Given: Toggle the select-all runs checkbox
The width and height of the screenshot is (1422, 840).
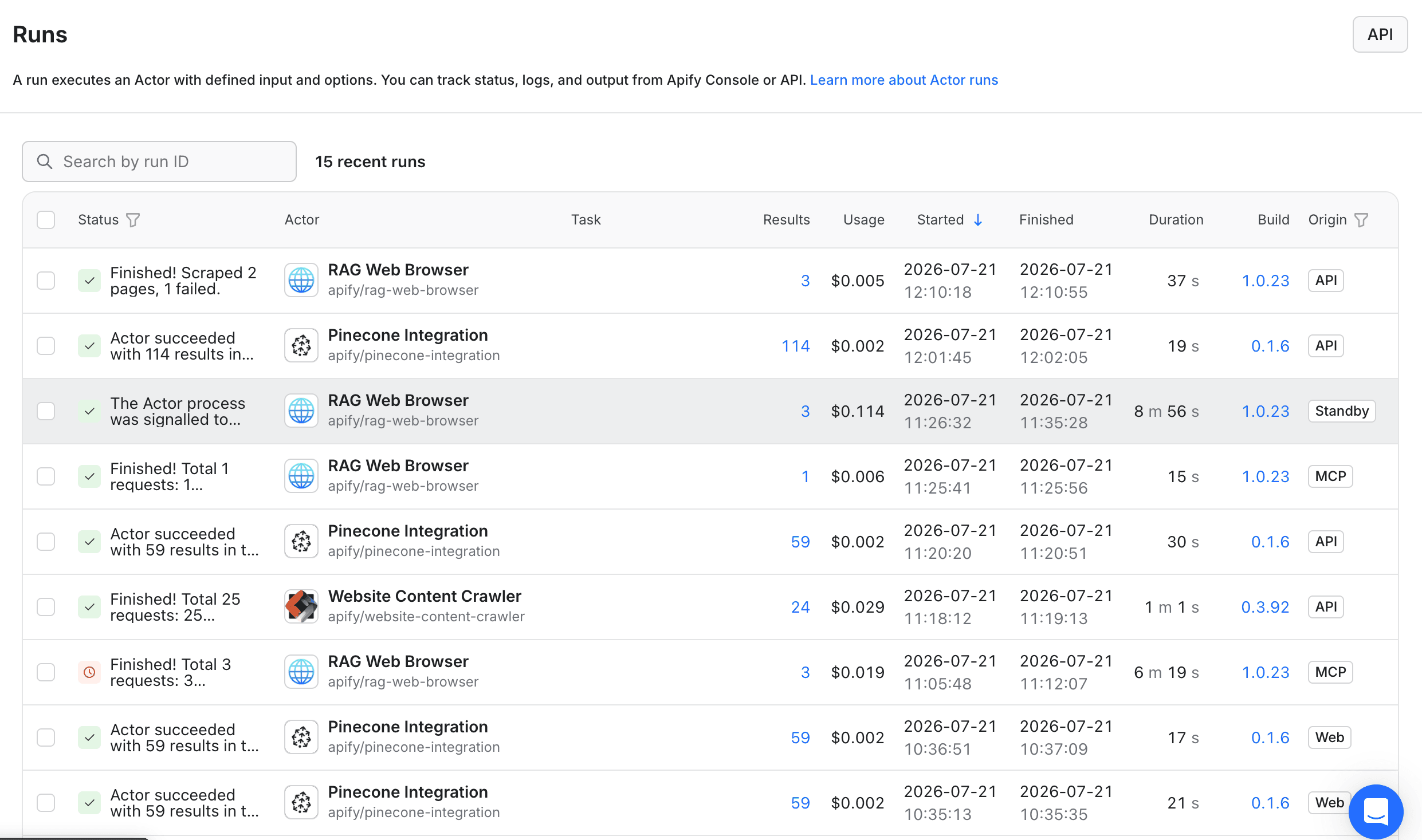Looking at the screenshot, I should [46, 220].
